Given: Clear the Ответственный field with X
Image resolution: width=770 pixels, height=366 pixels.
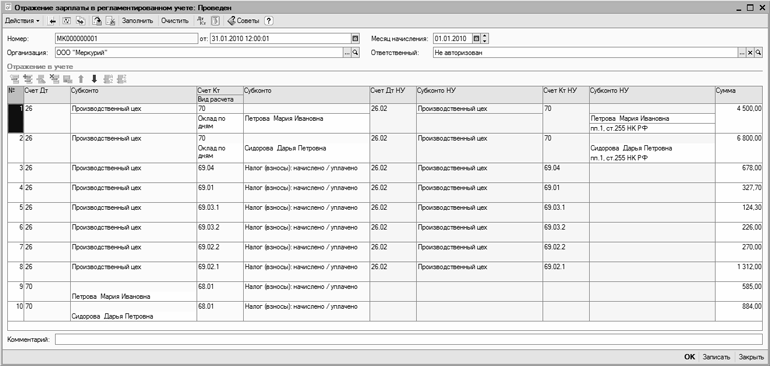Looking at the screenshot, I should click(750, 53).
